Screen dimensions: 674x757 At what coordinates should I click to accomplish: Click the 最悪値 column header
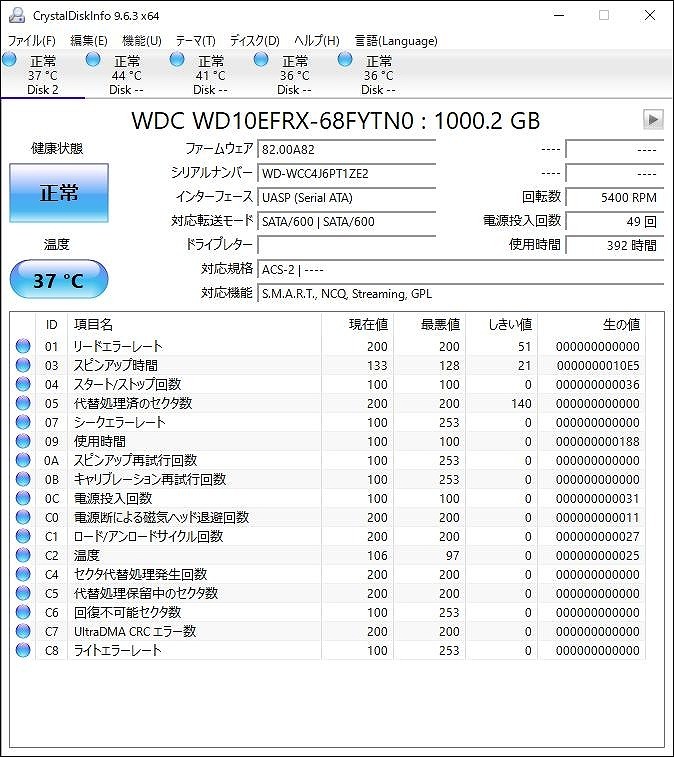click(430, 324)
